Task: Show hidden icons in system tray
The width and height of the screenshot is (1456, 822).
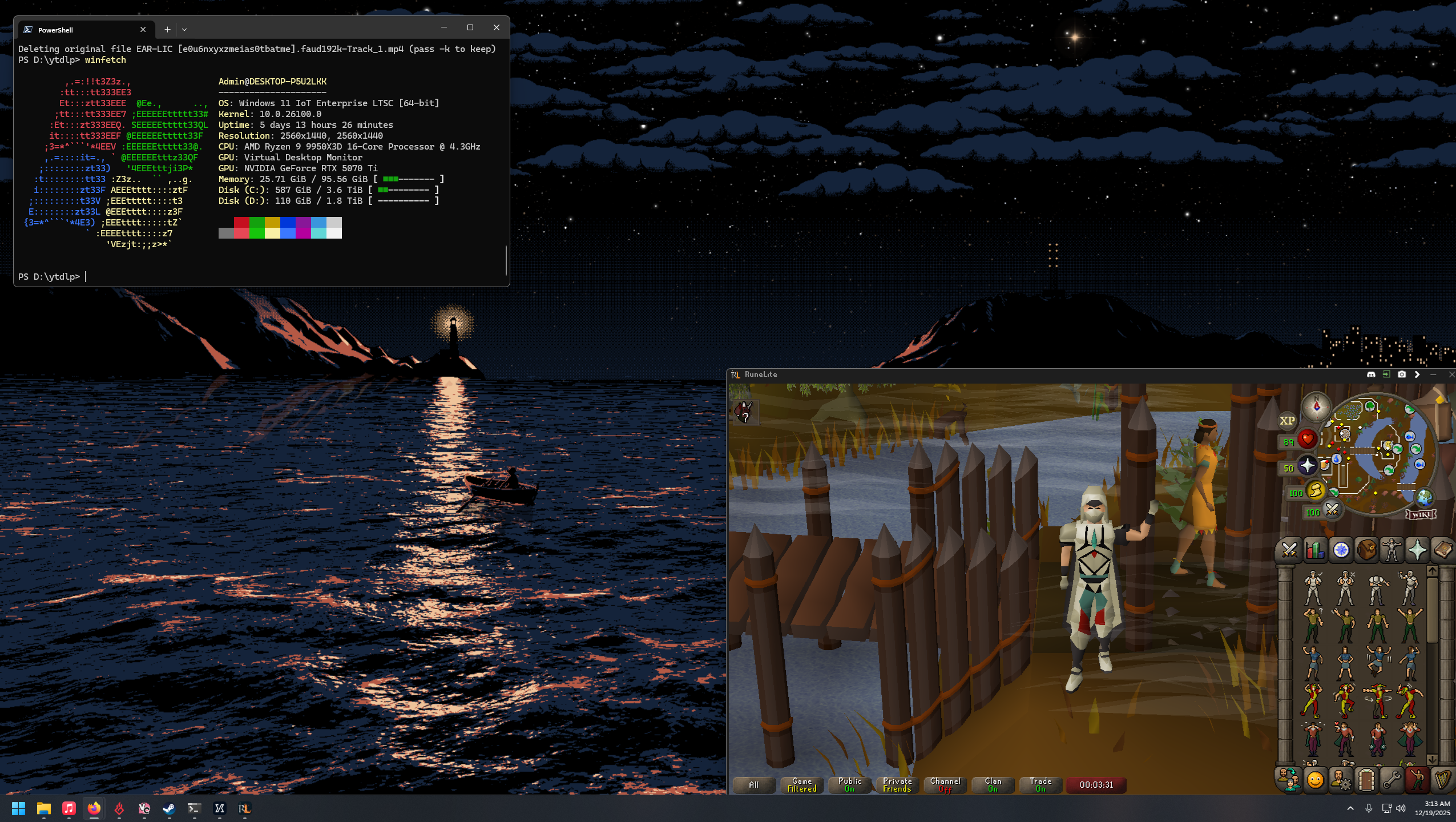Action: pyautogui.click(x=1350, y=808)
